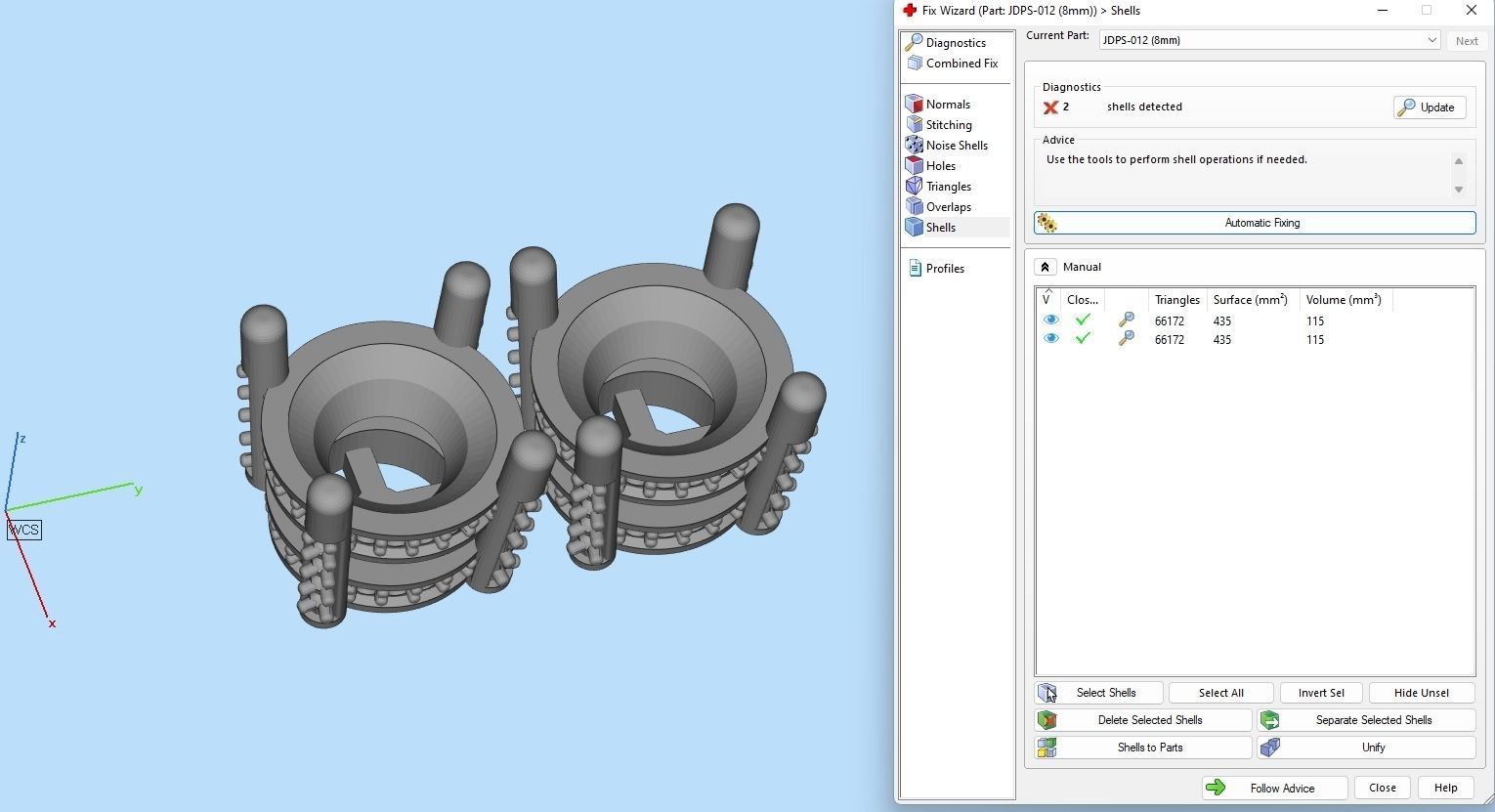This screenshot has width=1495, height=812.
Task: Click the green closed checkmark of the first shell
Action: pyautogui.click(x=1083, y=321)
